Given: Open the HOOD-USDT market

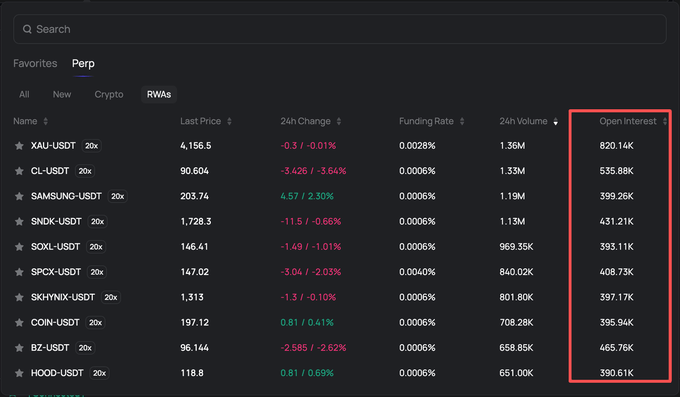Looking at the screenshot, I should pyautogui.click(x=57, y=373).
